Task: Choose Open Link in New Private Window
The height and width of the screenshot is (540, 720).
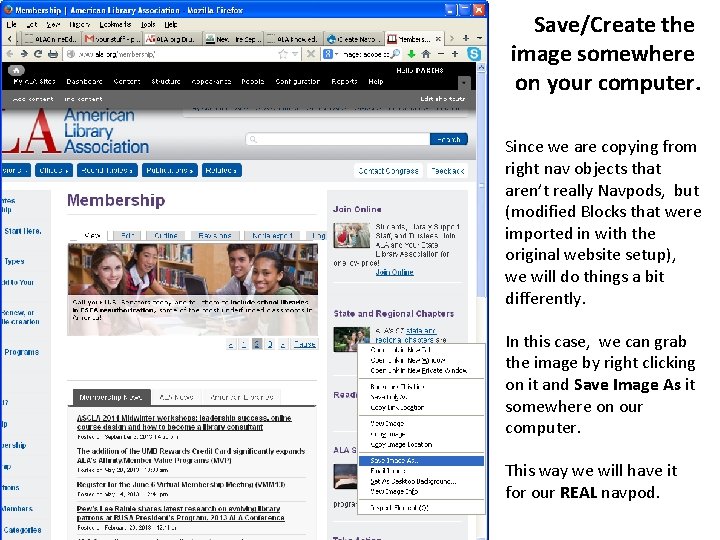Action: tap(421, 370)
